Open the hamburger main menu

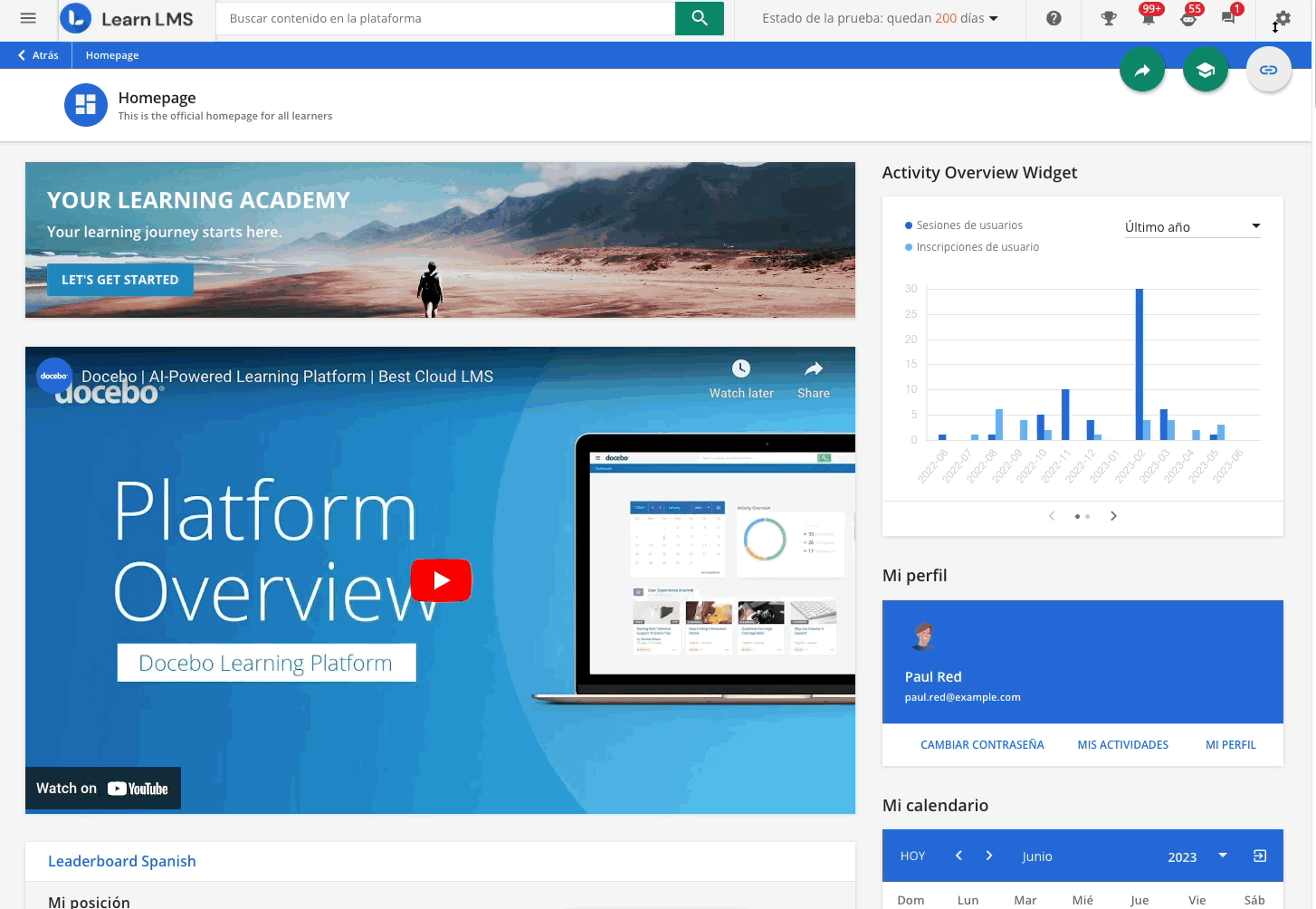tap(28, 18)
